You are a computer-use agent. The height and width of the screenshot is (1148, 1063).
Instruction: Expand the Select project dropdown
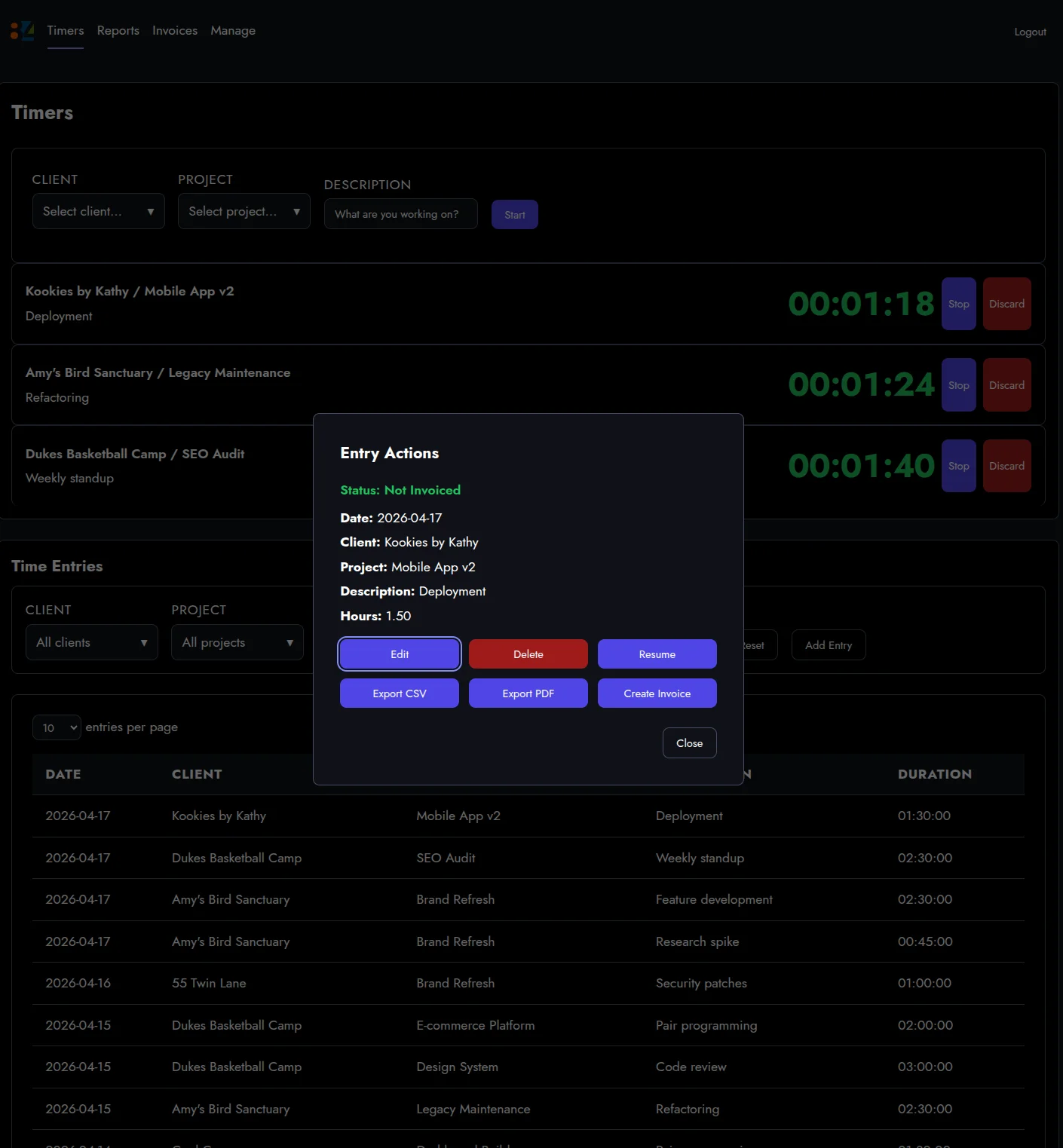click(x=244, y=212)
